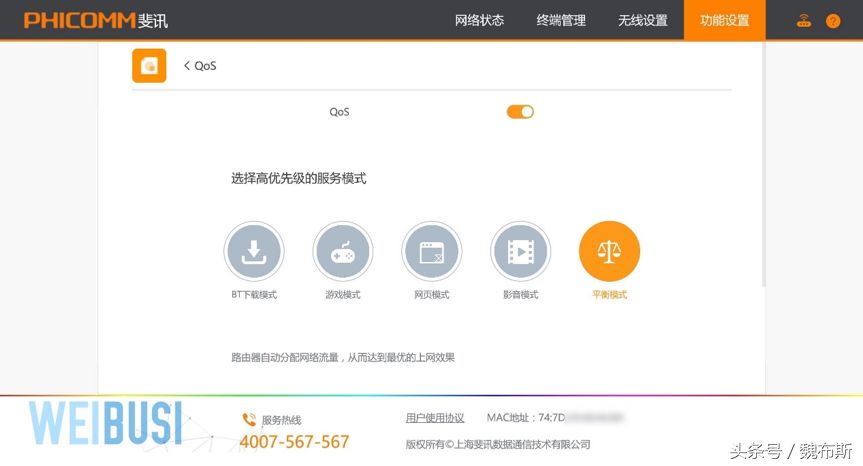Choose the 游戏模式 gamepad icon
863x466 pixels.
[x=343, y=251]
